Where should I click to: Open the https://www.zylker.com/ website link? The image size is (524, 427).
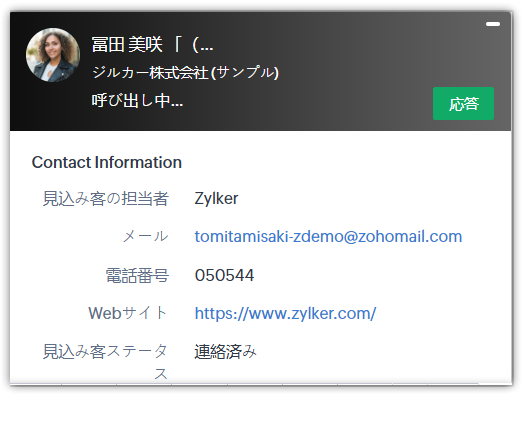coord(285,313)
